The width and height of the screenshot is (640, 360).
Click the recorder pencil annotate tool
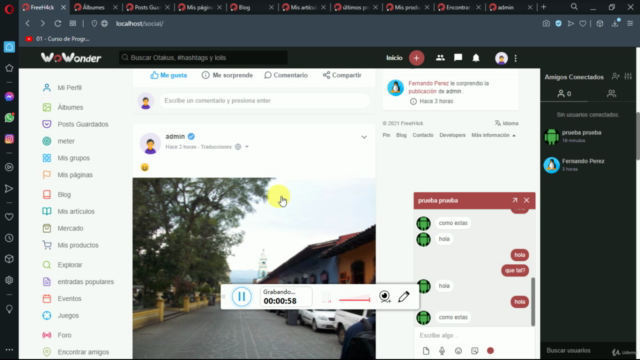coord(404,296)
